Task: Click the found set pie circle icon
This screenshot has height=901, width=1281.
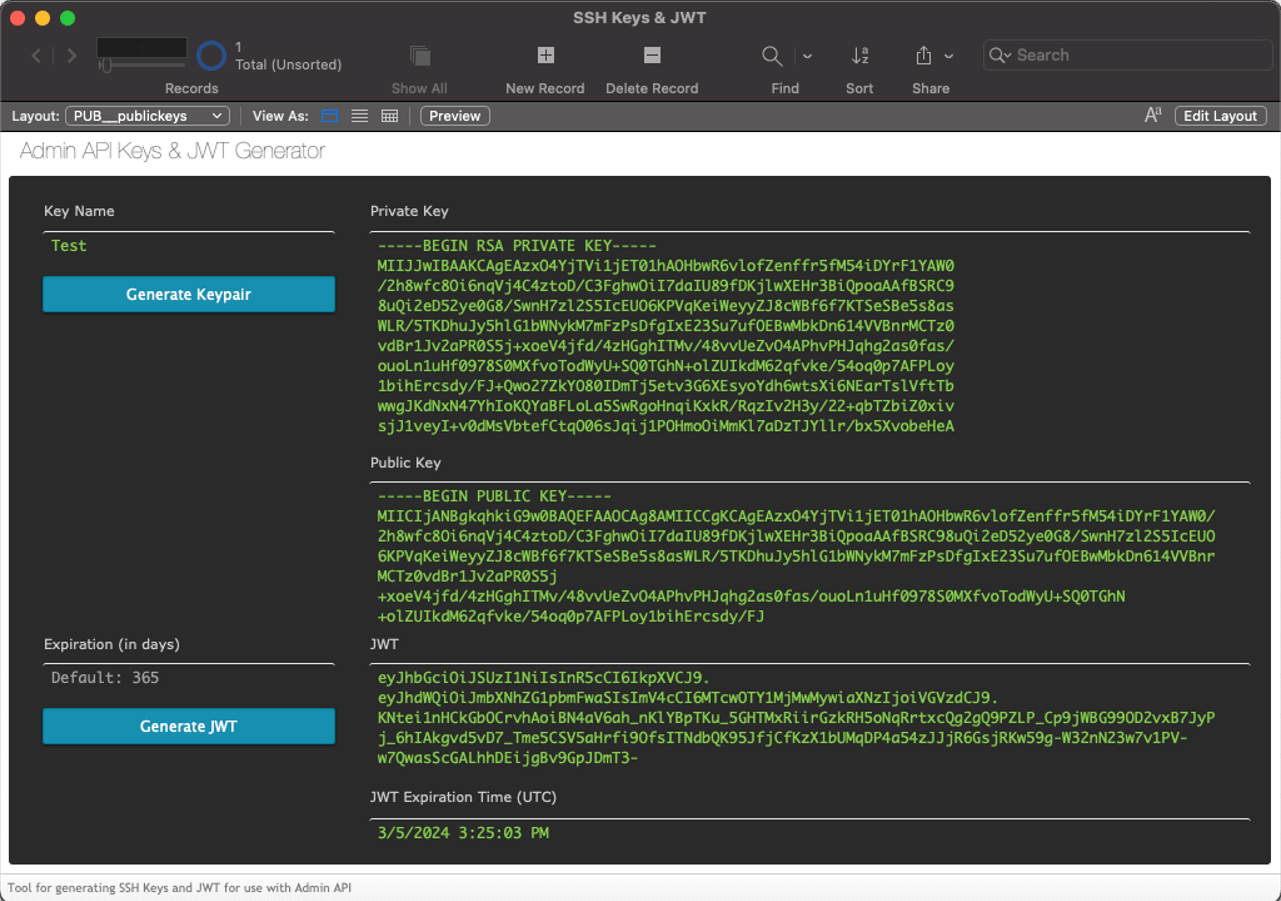Action: point(211,56)
